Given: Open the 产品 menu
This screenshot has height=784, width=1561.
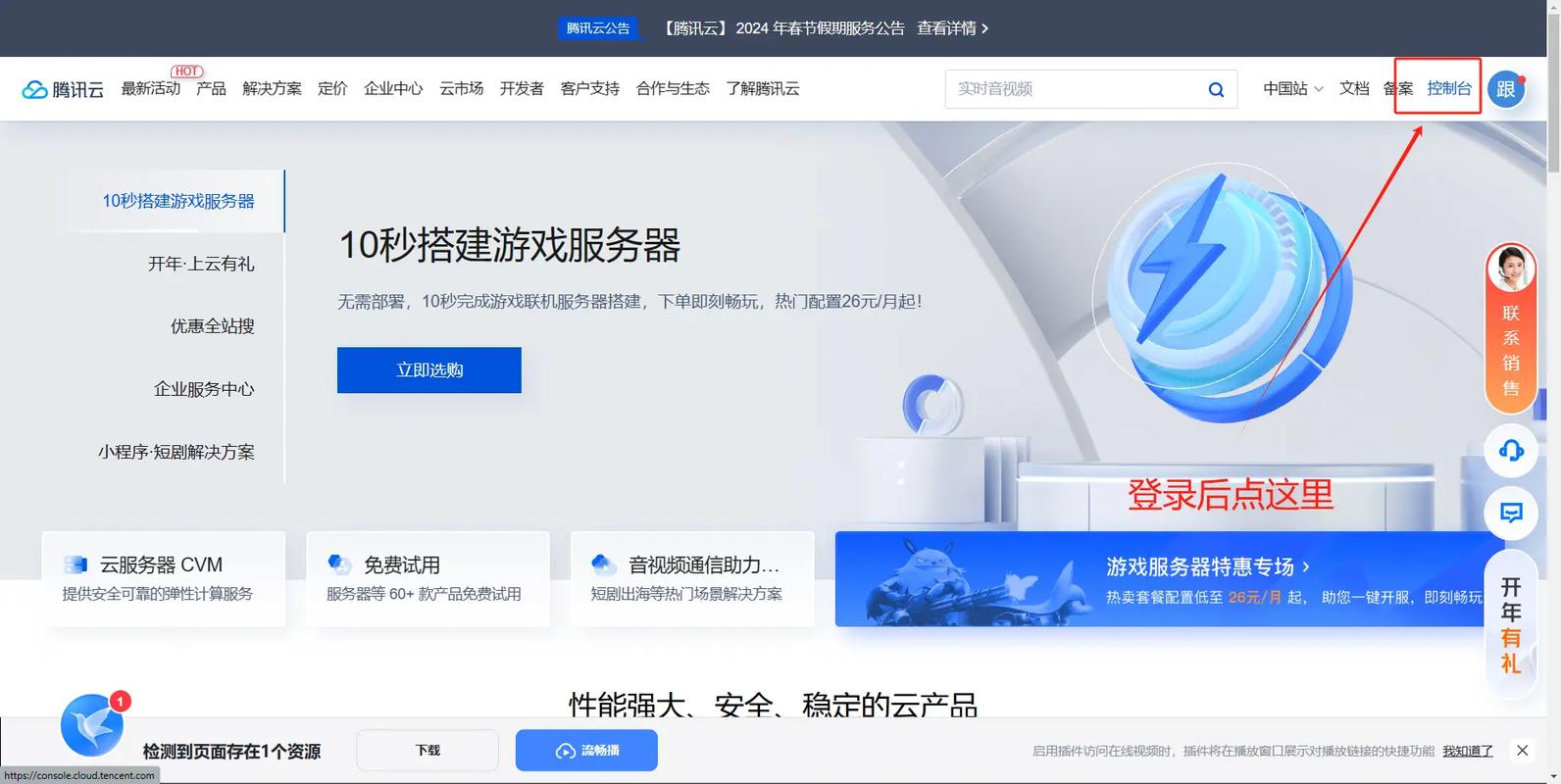Looking at the screenshot, I should 211,89.
